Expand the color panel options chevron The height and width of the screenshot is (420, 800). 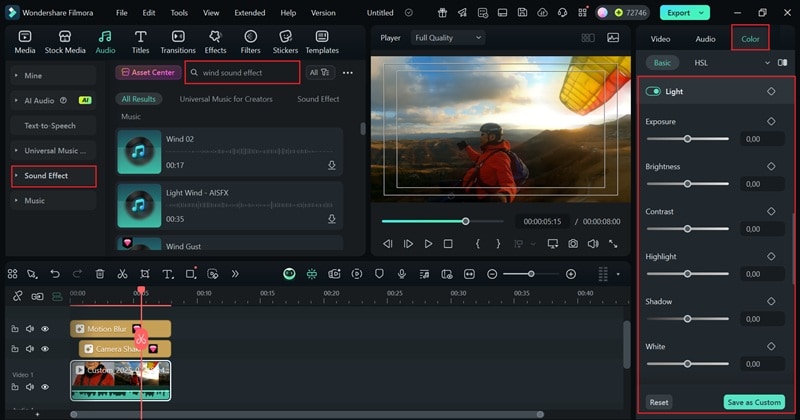pos(767,63)
